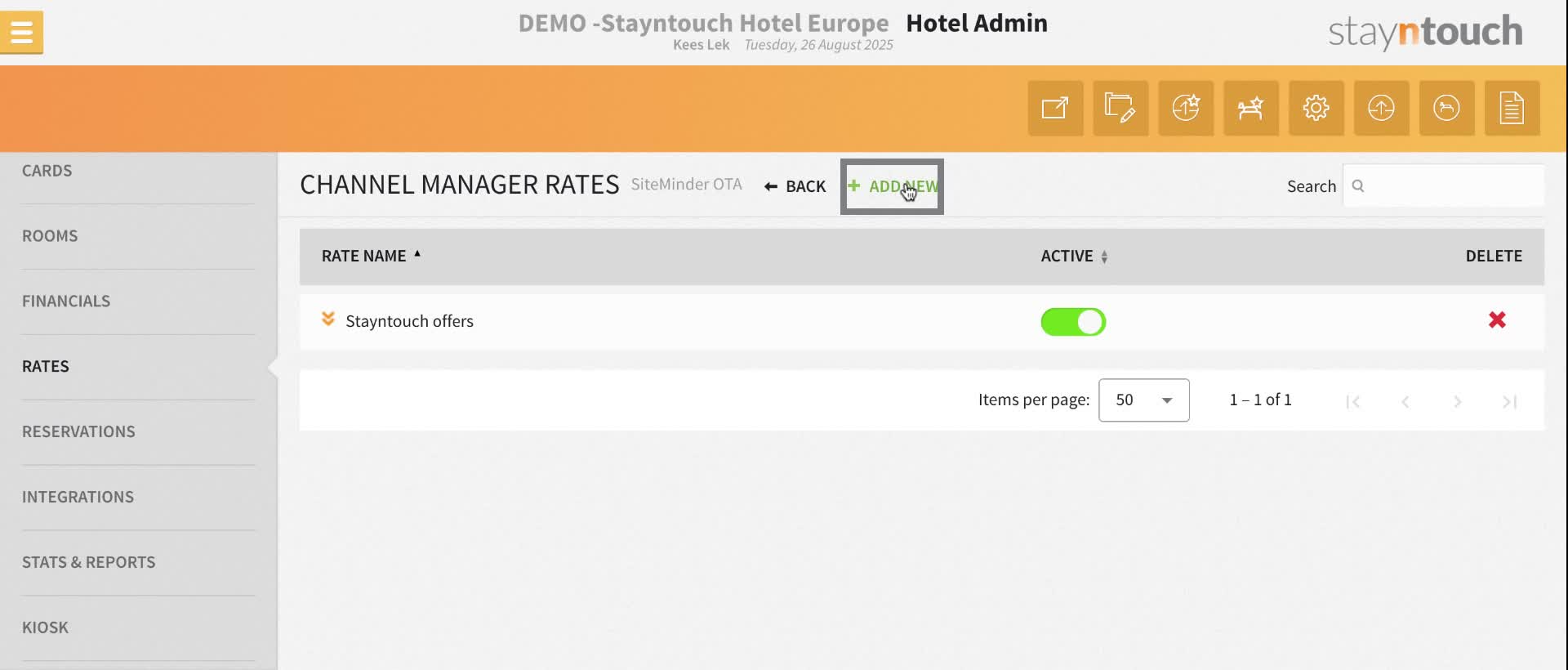Go to last page of results

coord(1510,401)
